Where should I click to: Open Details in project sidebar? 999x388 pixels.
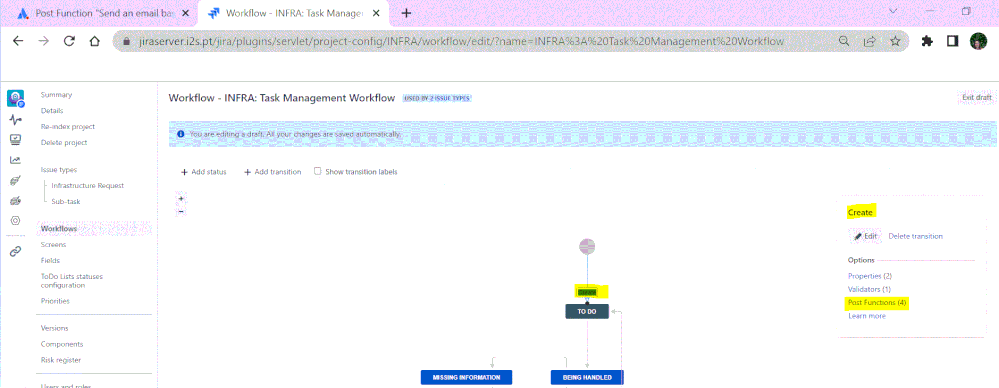point(52,111)
